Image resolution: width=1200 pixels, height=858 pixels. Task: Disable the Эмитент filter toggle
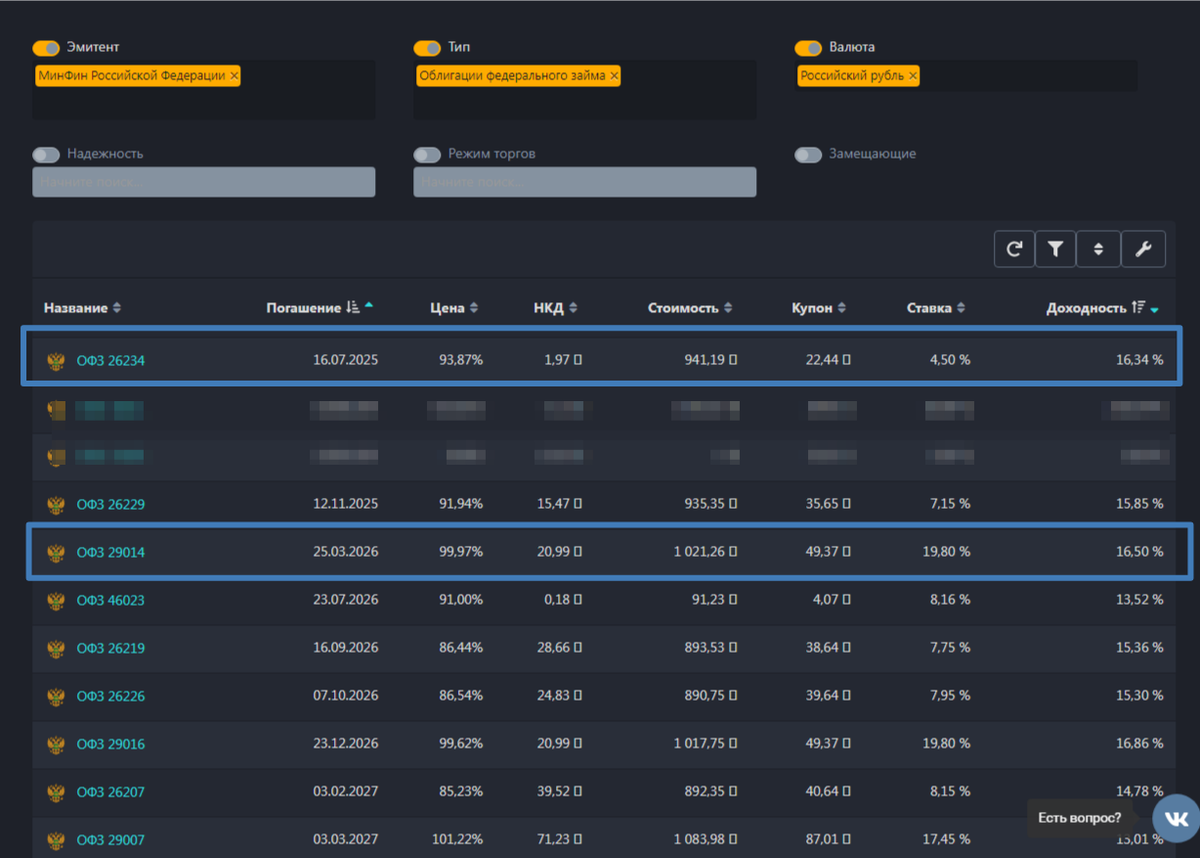coord(46,48)
